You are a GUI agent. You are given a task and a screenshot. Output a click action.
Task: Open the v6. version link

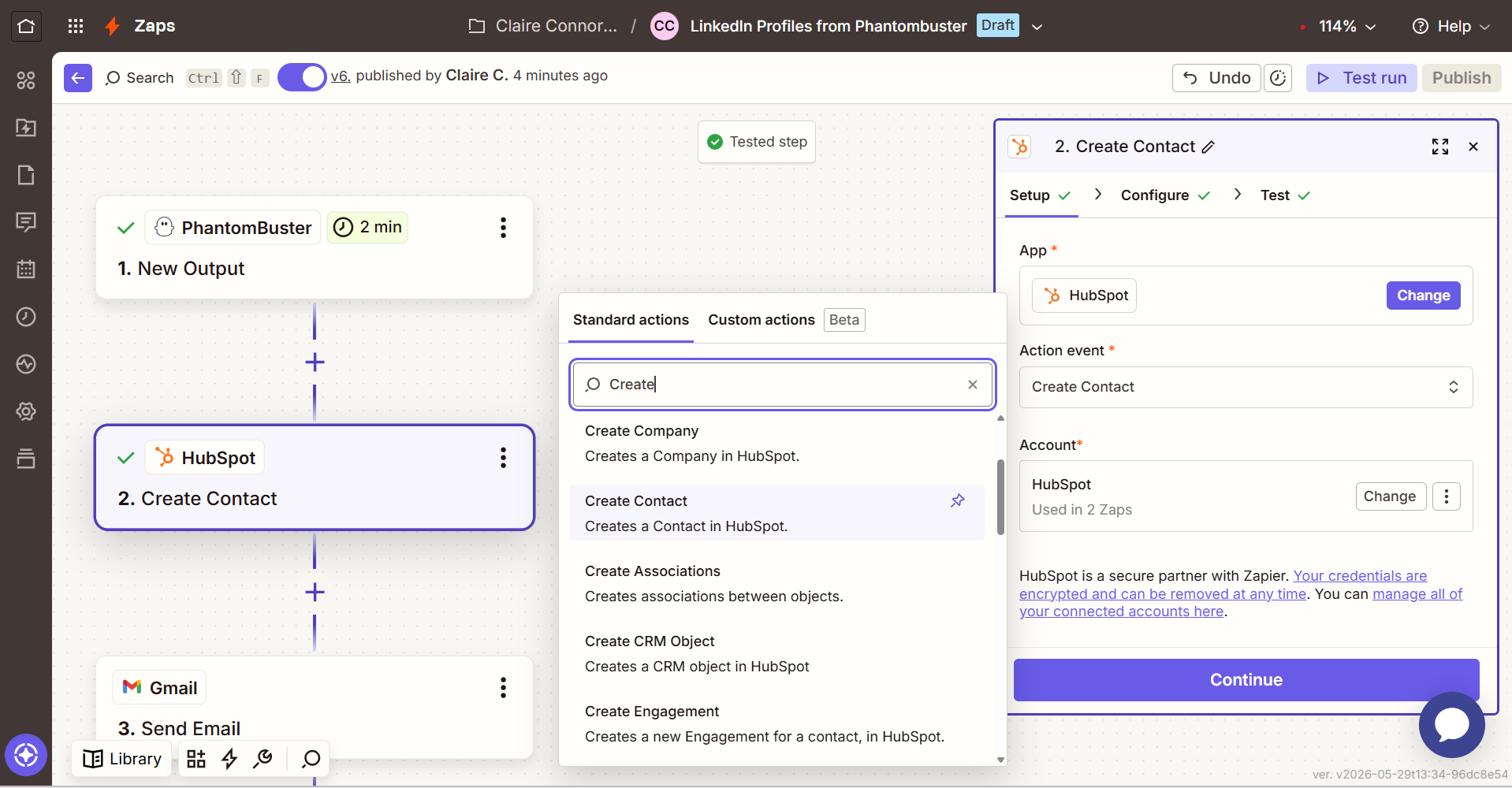(x=341, y=76)
